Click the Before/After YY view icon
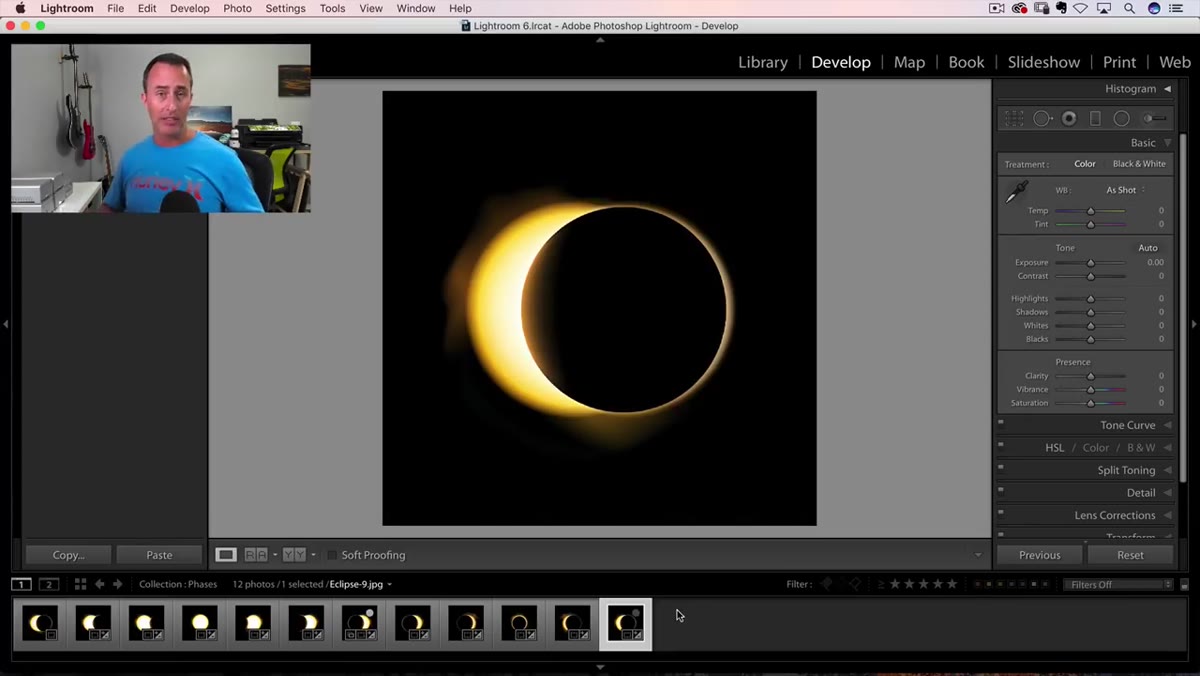 pyautogui.click(x=293, y=555)
